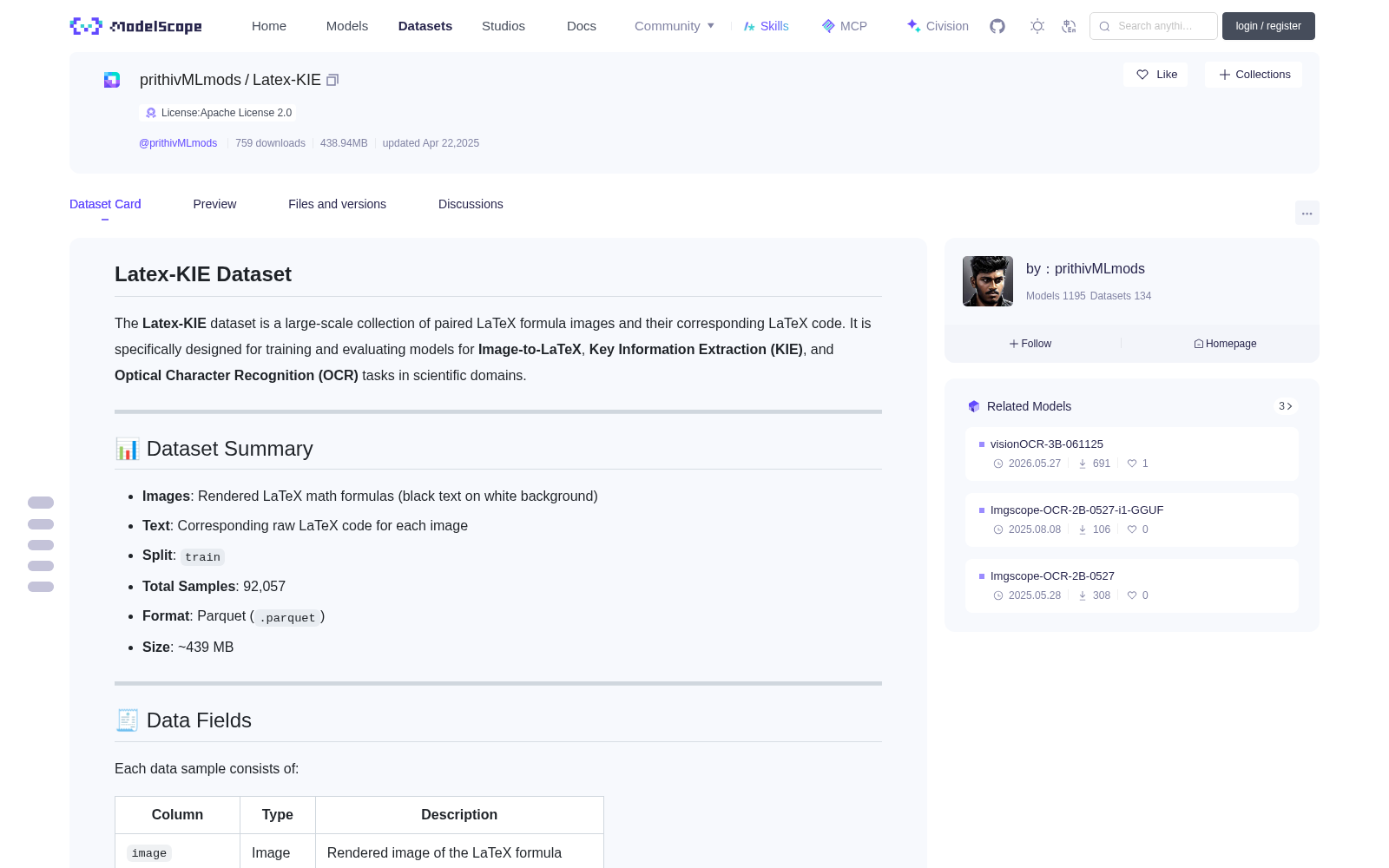Open the Civision nav item

938,26
